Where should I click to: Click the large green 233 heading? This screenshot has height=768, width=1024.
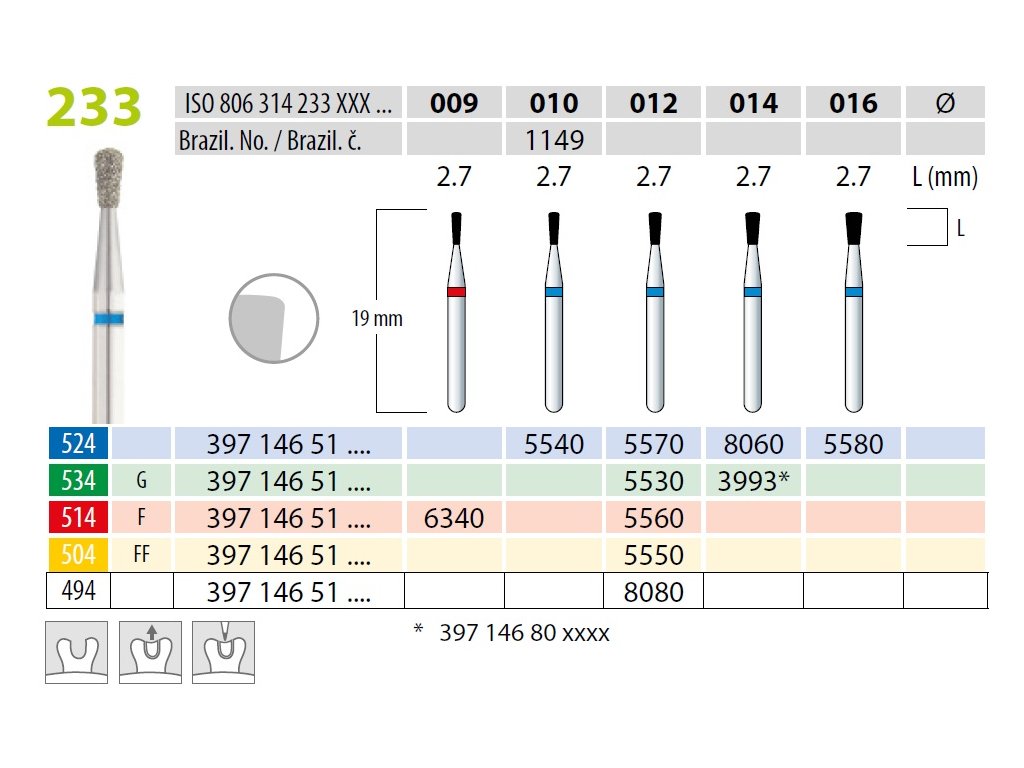[94, 108]
